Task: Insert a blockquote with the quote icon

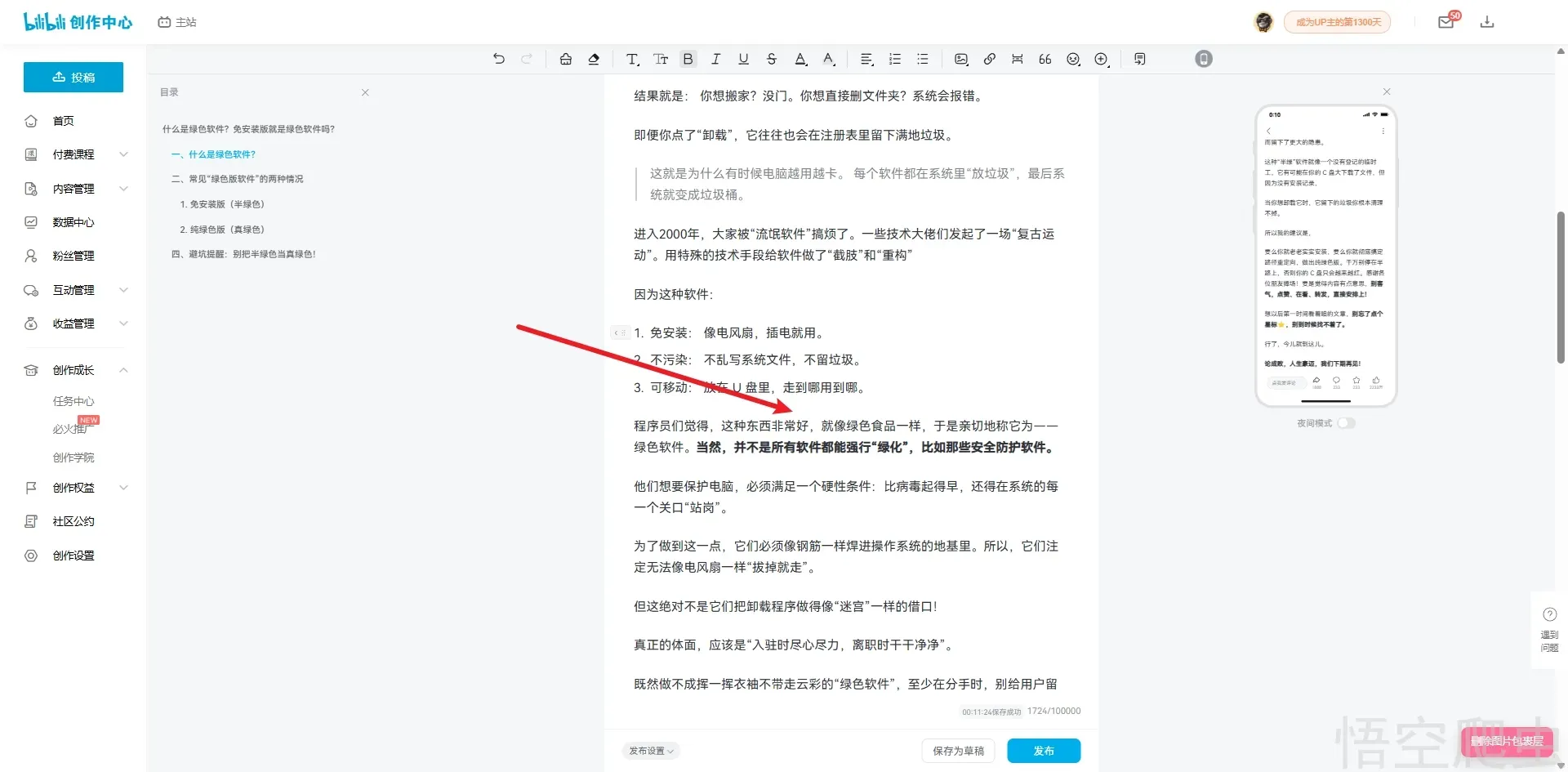Action: click(1045, 59)
